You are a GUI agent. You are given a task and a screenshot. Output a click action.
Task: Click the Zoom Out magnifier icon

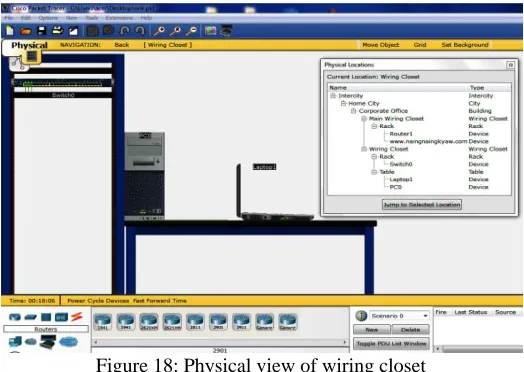[191, 31]
